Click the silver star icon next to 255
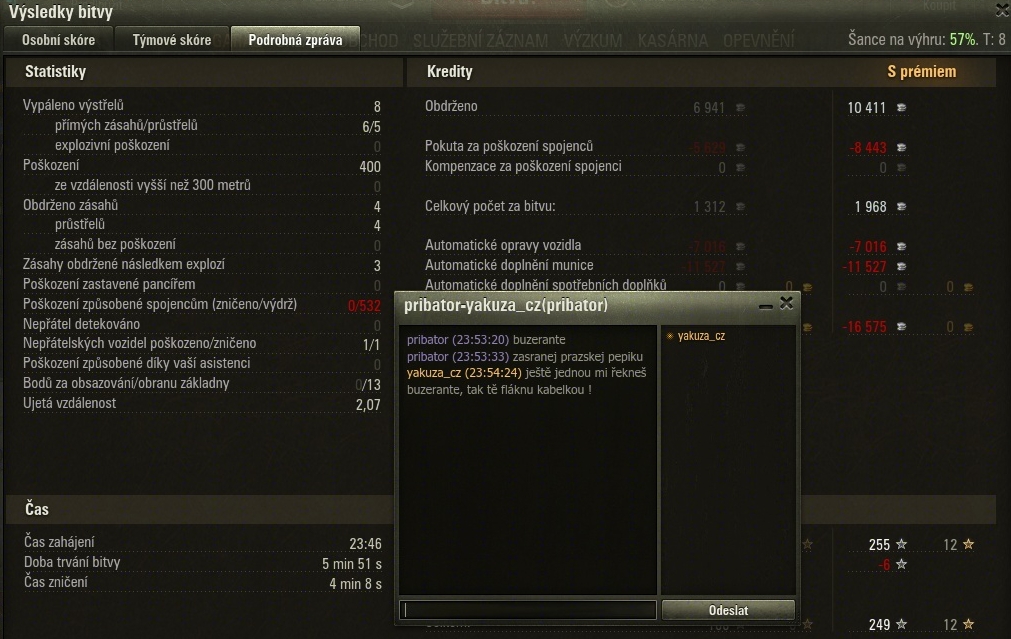Screen dimensions: 1011x639 coord(901,544)
